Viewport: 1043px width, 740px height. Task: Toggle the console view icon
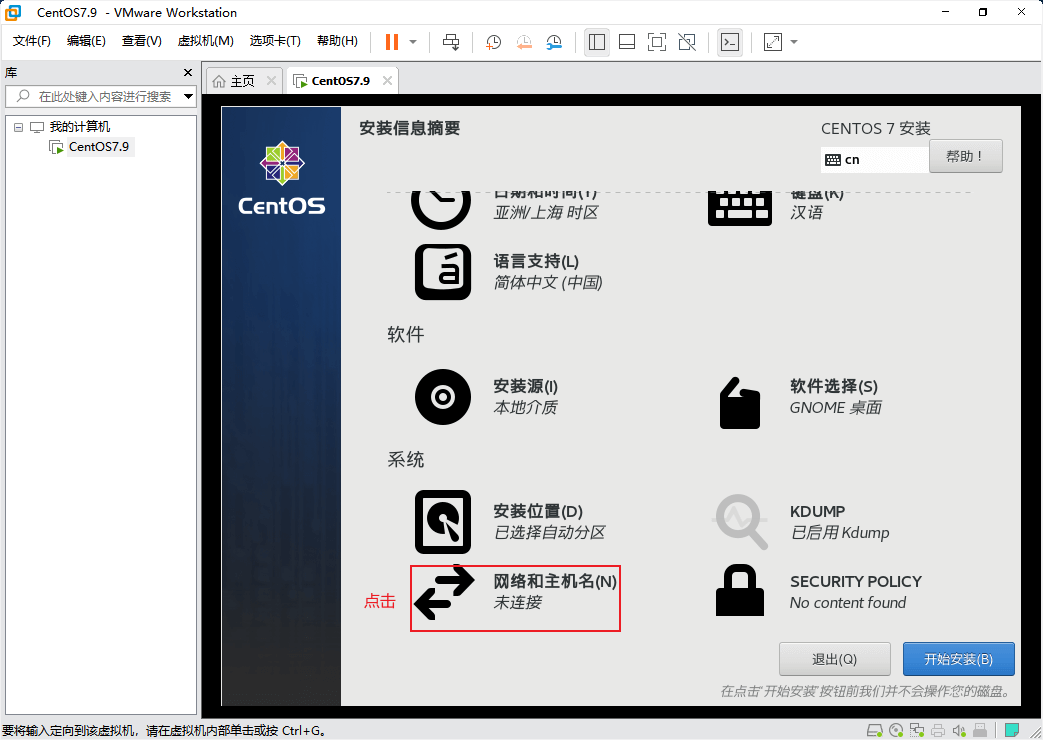pos(730,42)
